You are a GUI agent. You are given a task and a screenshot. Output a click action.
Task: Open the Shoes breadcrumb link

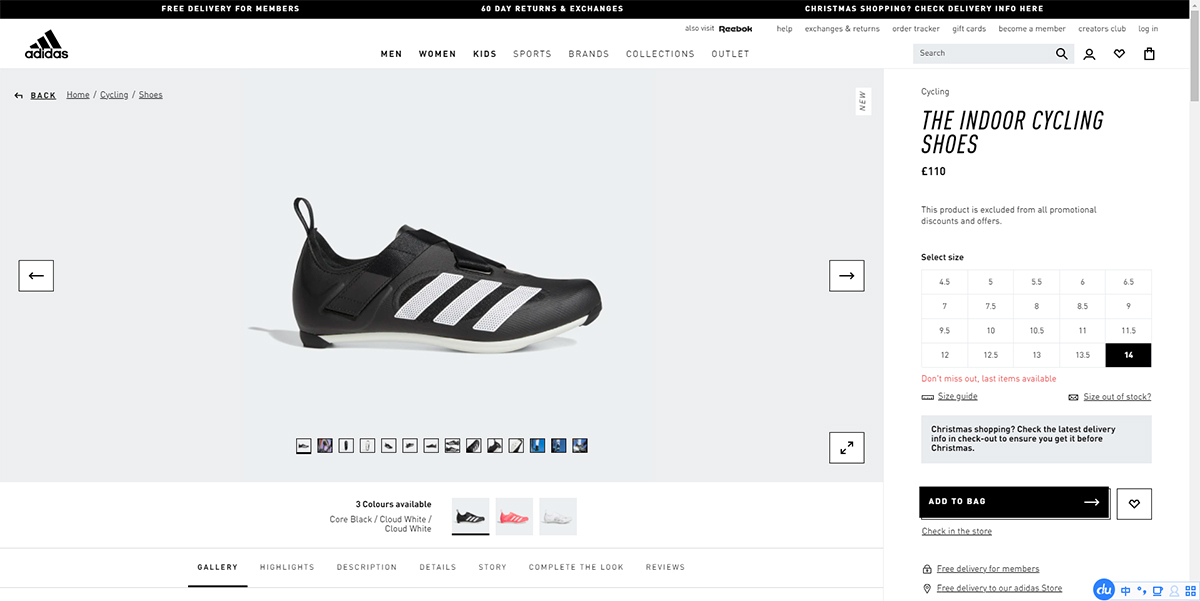pyautogui.click(x=151, y=95)
